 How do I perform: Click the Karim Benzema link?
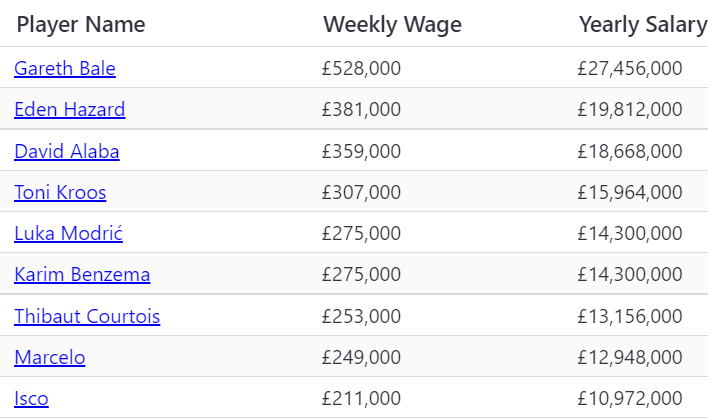tap(82, 274)
